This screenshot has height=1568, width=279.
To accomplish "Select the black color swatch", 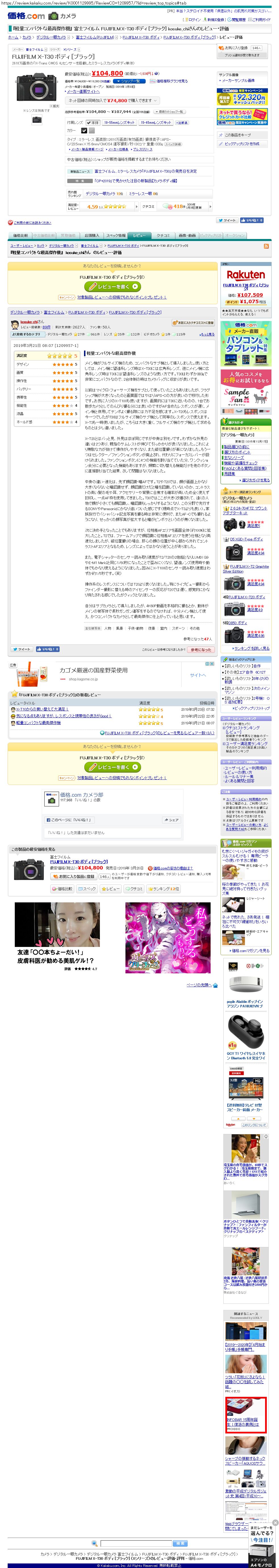I will pos(85,130).
